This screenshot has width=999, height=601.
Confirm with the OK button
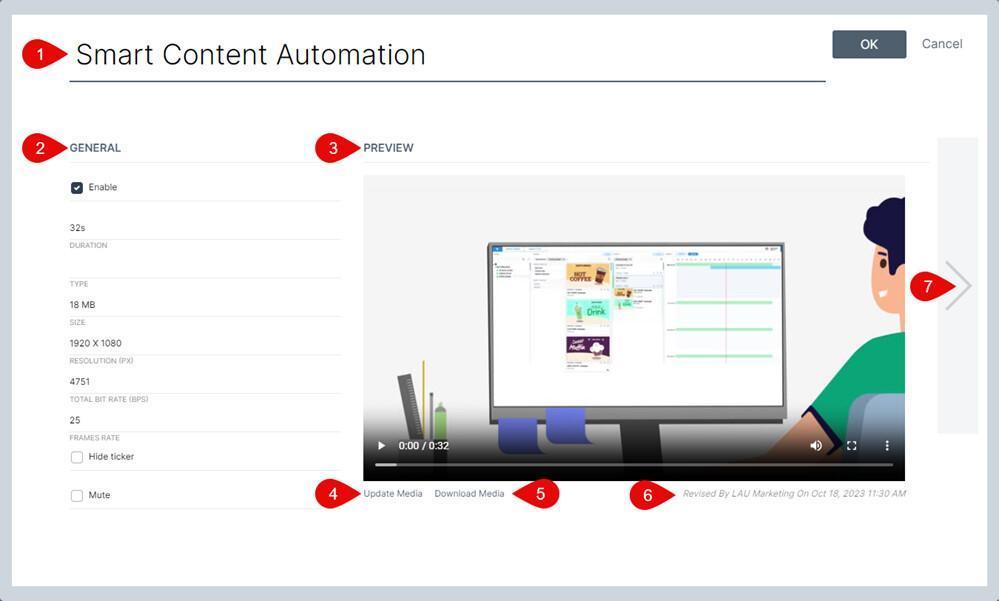tap(869, 44)
